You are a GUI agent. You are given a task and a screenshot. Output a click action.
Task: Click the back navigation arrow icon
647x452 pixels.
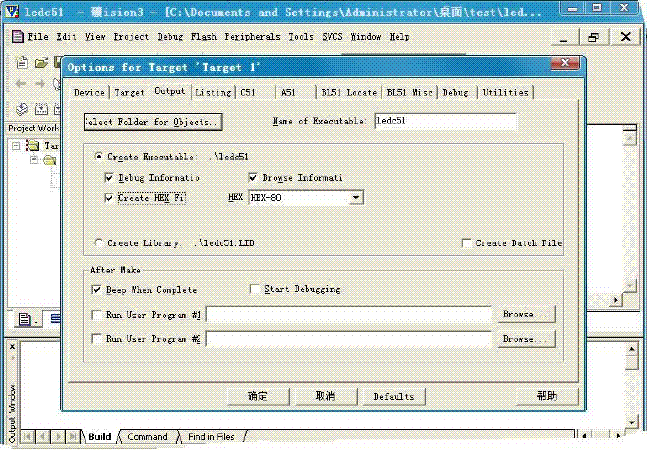[23, 84]
